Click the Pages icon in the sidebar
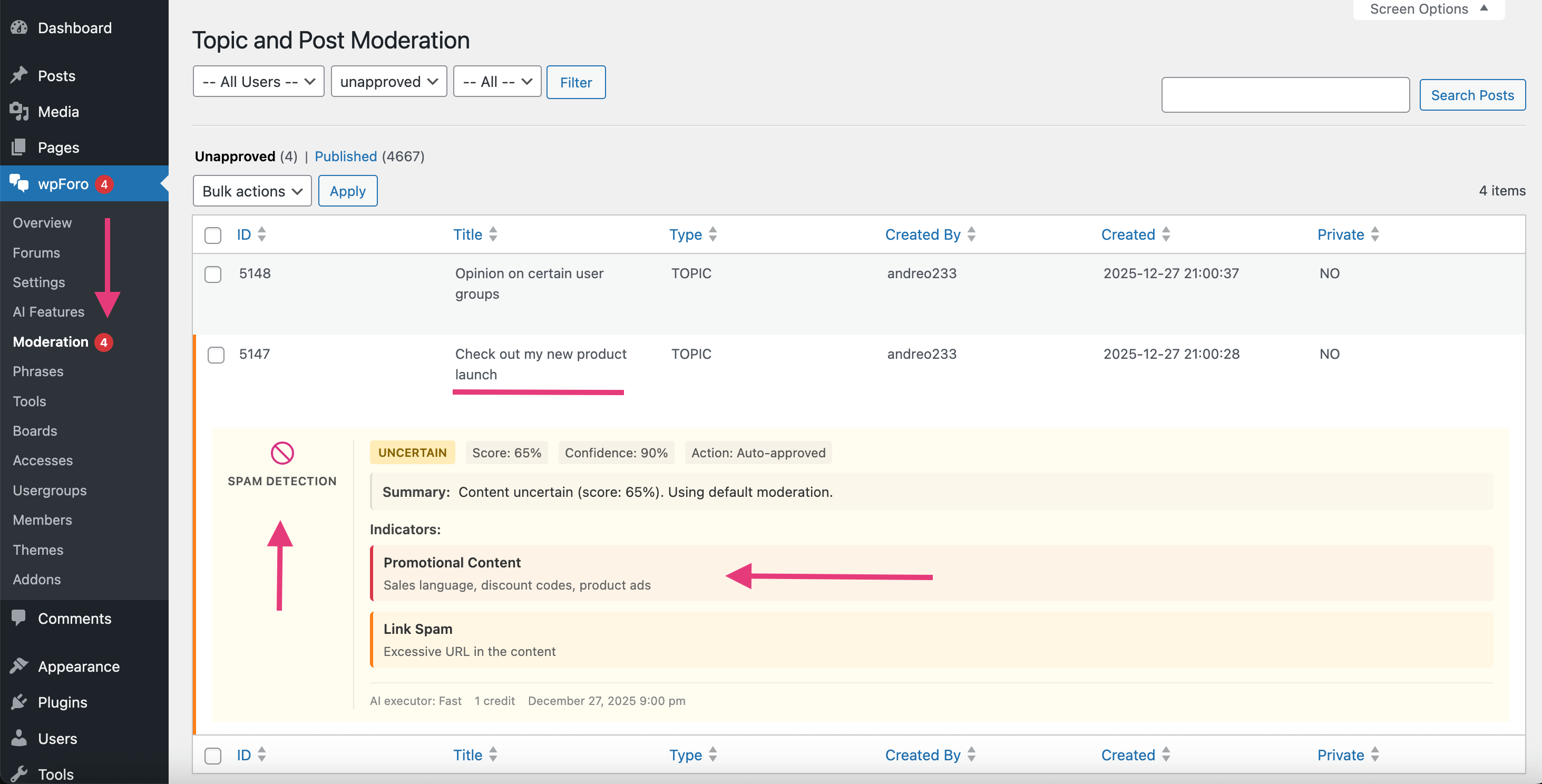 [x=19, y=146]
